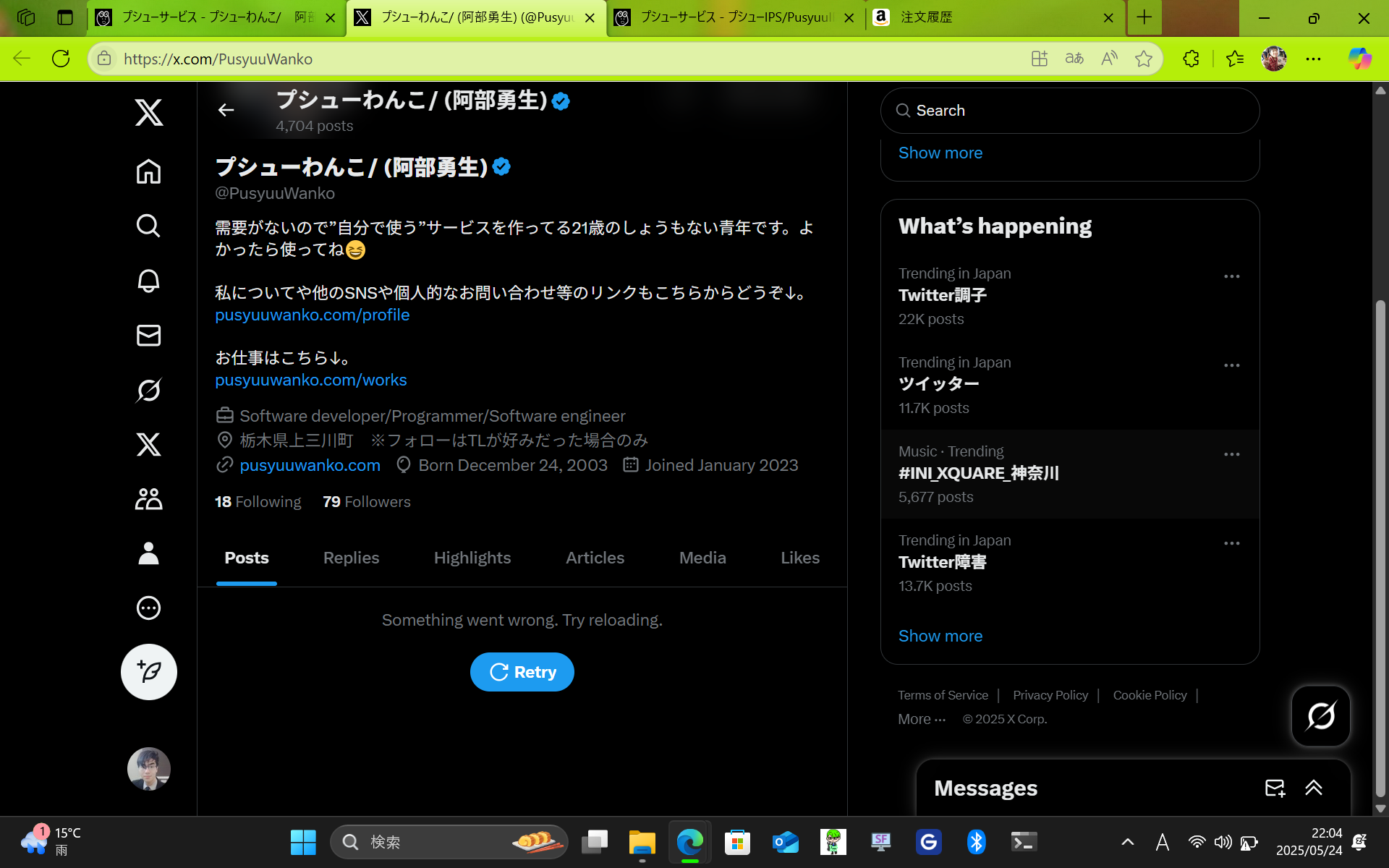Switch to the Replies tab
Image resolution: width=1389 pixels, height=868 pixels.
point(351,558)
